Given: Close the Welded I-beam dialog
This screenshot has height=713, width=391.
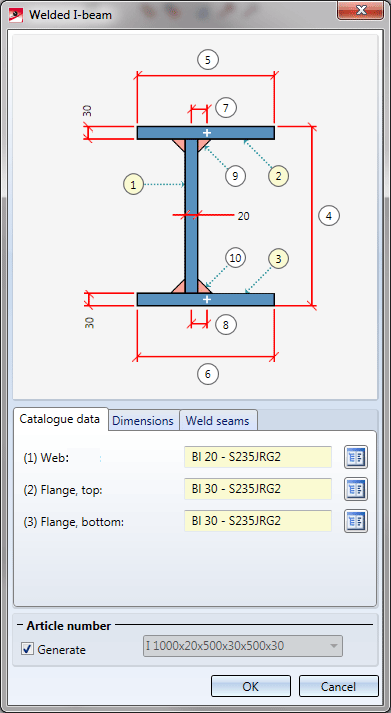Looking at the screenshot, I should pyautogui.click(x=361, y=10).
